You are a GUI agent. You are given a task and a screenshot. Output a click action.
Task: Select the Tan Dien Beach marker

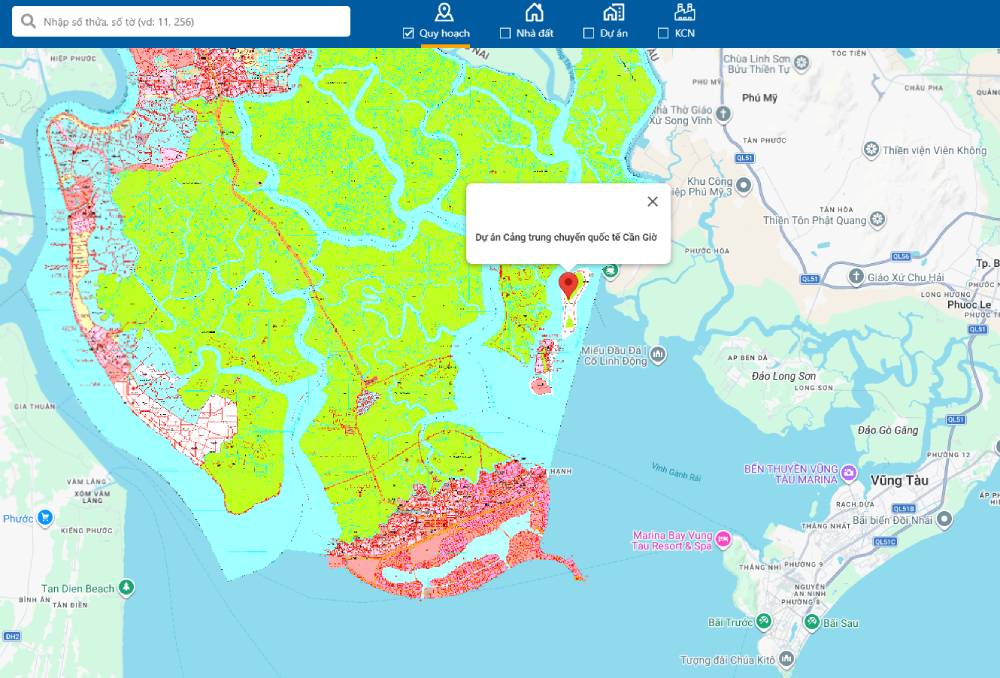coord(126,588)
